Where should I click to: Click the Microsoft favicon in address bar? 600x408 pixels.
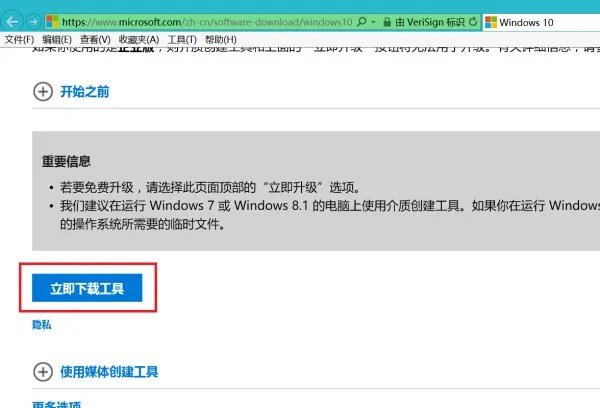pos(52,22)
